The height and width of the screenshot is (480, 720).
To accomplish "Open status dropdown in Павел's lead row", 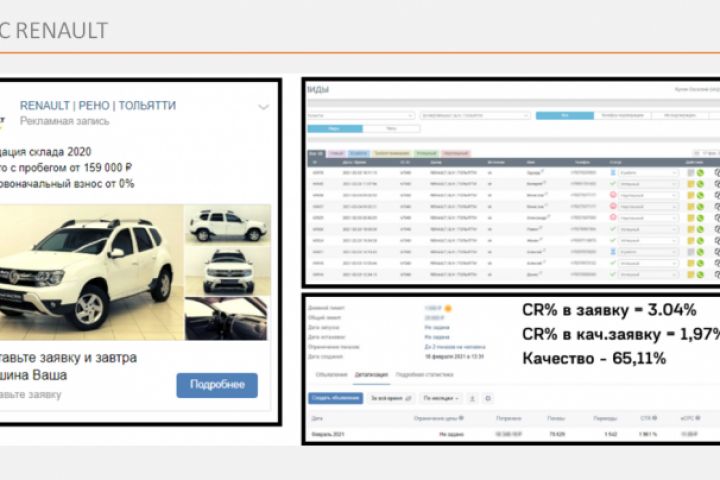I will 648,229.
